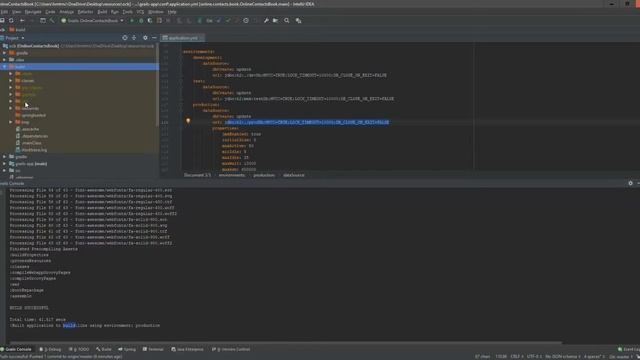
Task: Click the dataSource breadcrumb in editor
Action: pos(293,175)
